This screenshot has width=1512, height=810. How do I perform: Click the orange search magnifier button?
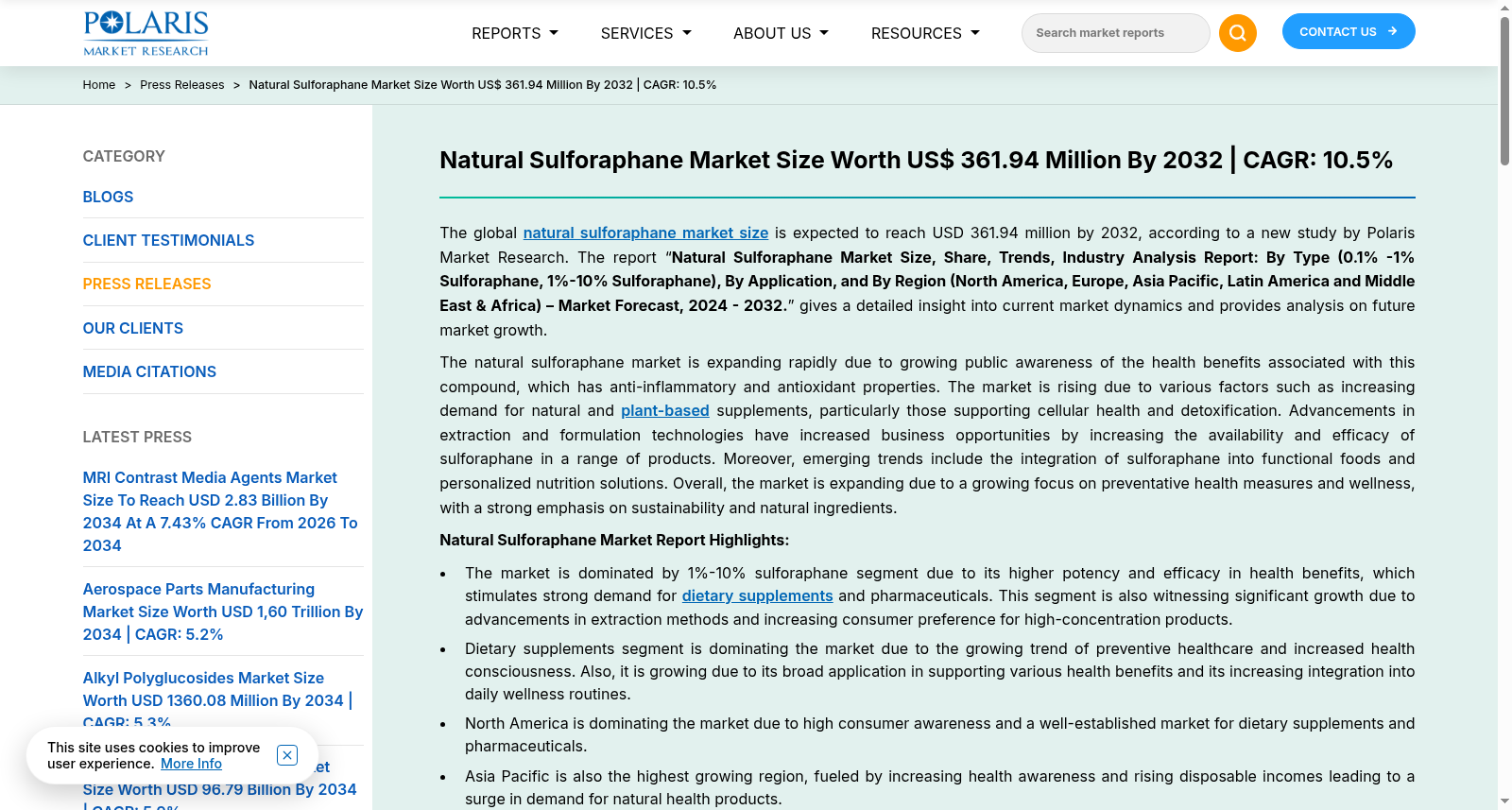1237,33
